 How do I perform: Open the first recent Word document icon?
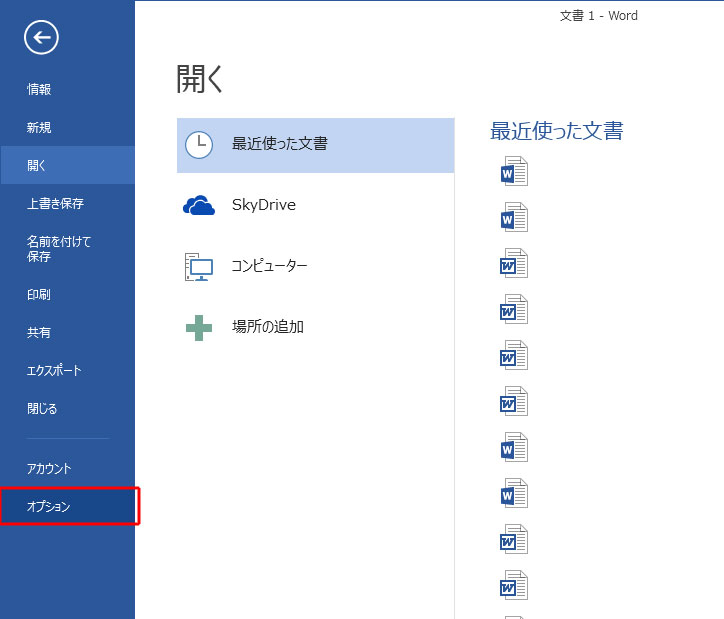click(x=514, y=171)
